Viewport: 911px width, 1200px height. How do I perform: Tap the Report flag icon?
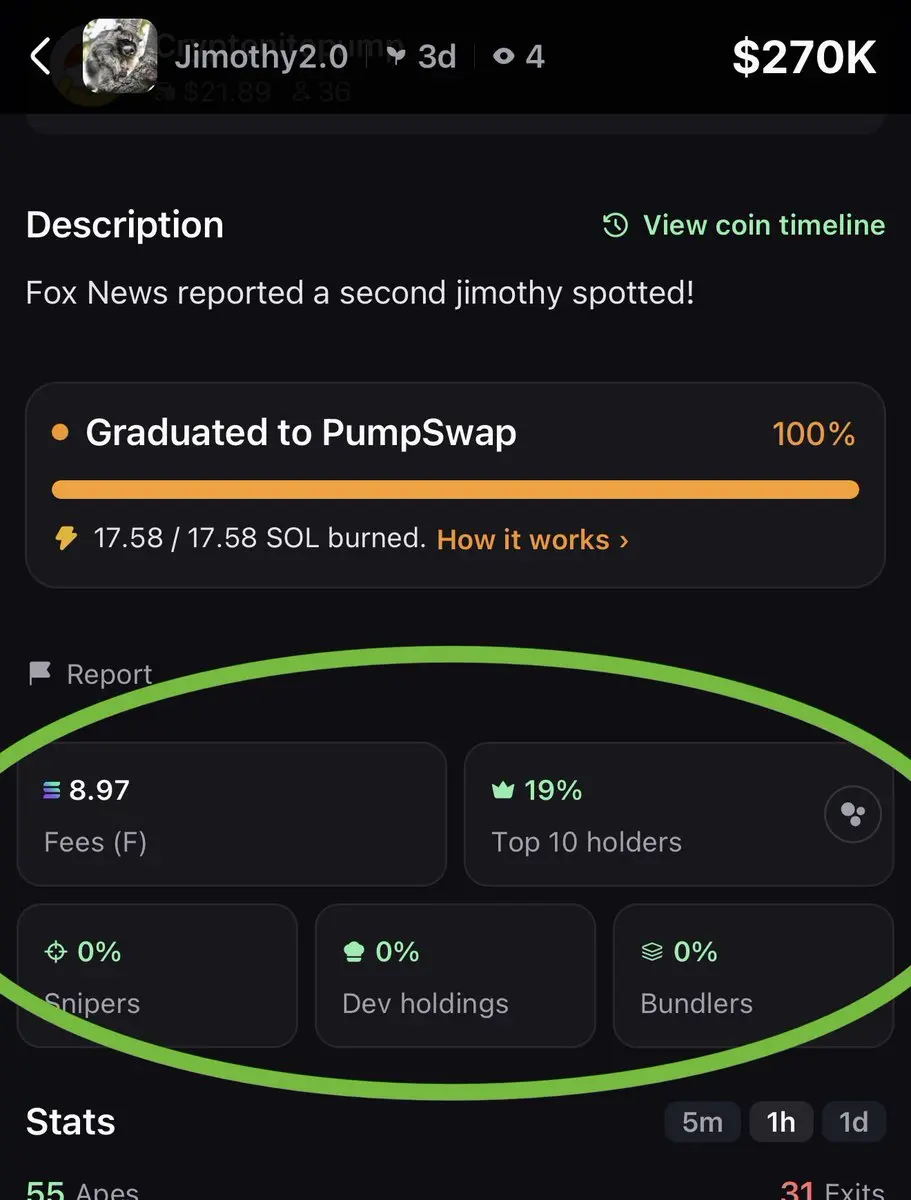[x=39, y=674]
